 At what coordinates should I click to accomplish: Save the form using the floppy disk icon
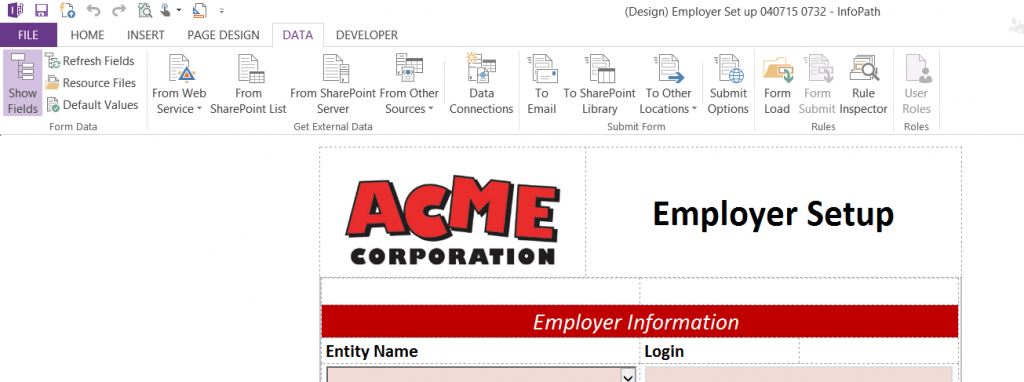[41, 10]
